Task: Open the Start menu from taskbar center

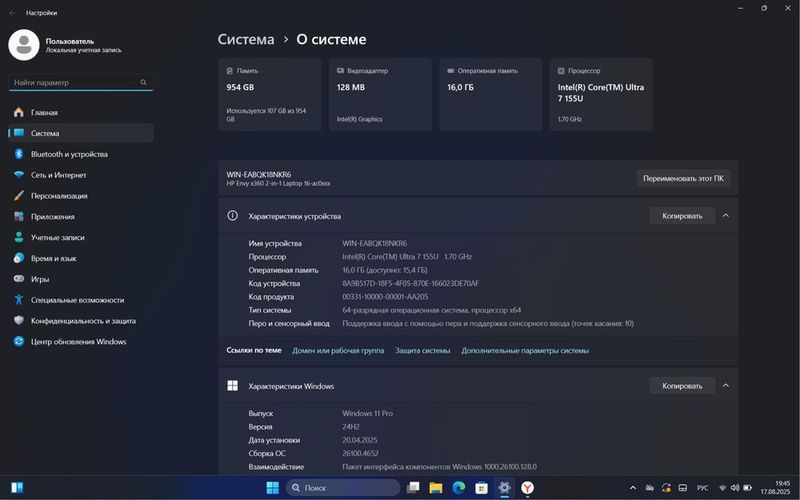Action: point(273,488)
